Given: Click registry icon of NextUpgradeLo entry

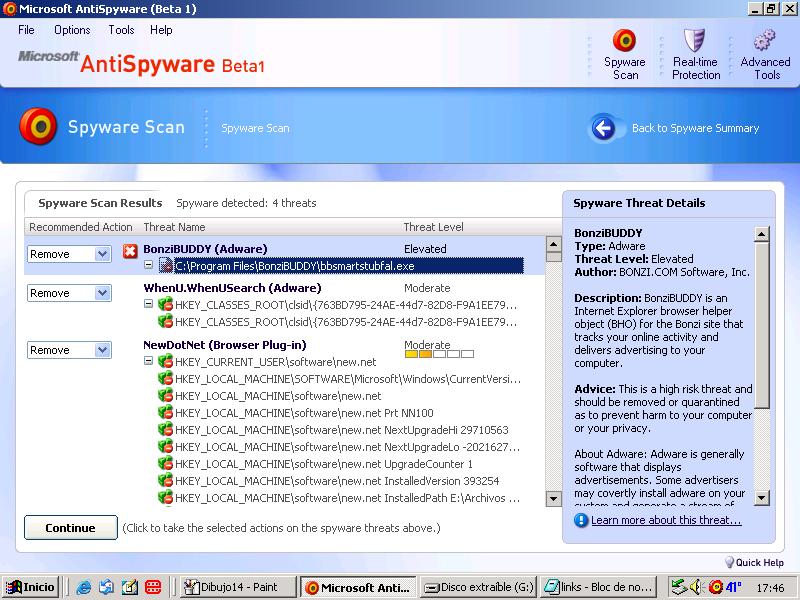Looking at the screenshot, I should point(165,447).
